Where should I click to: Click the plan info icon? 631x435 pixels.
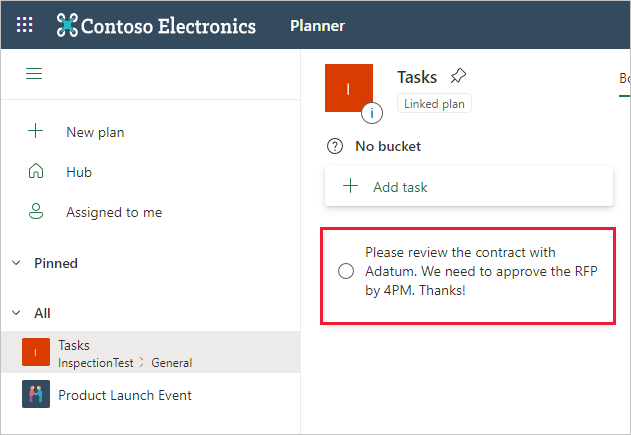pyautogui.click(x=372, y=113)
